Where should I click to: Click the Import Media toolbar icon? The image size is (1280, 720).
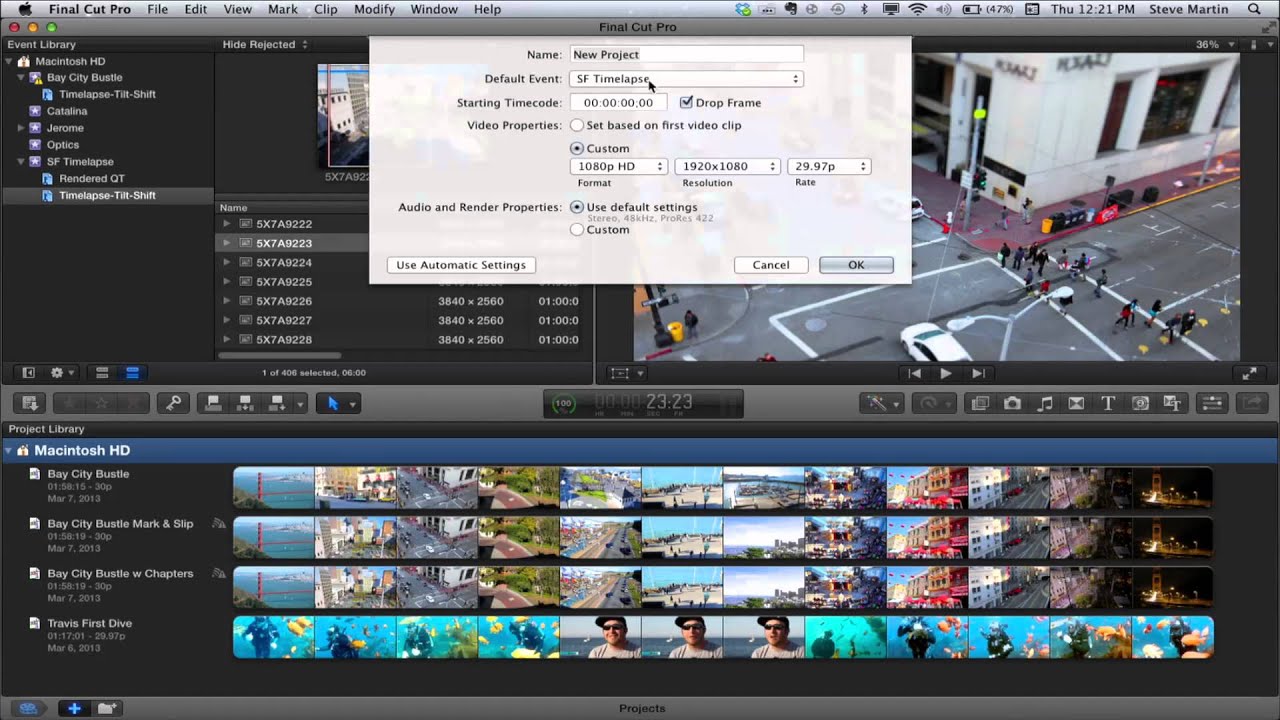(x=30, y=403)
